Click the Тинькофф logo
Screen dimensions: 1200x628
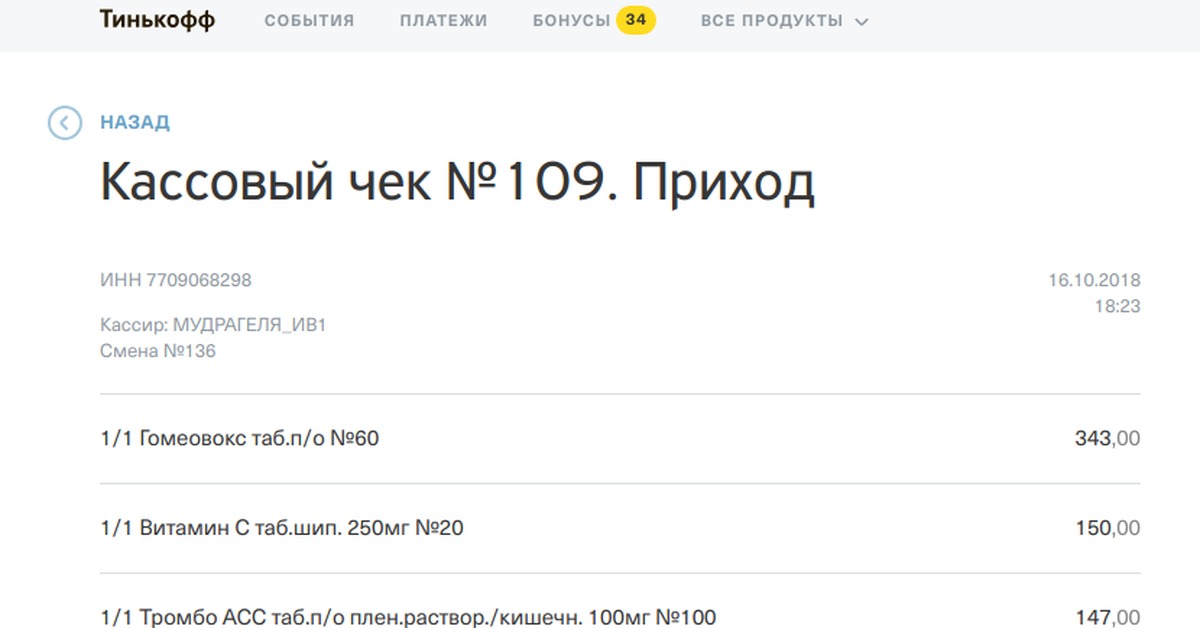[157, 21]
